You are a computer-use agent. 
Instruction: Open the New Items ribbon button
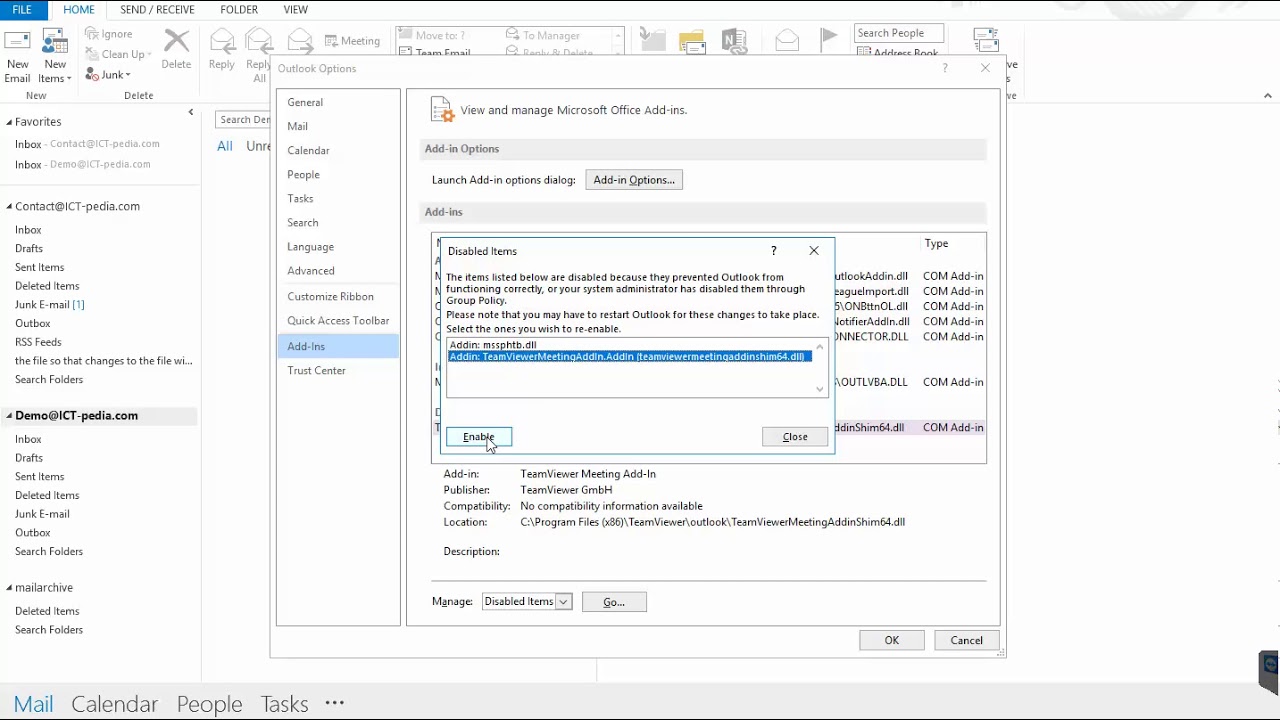(x=55, y=57)
